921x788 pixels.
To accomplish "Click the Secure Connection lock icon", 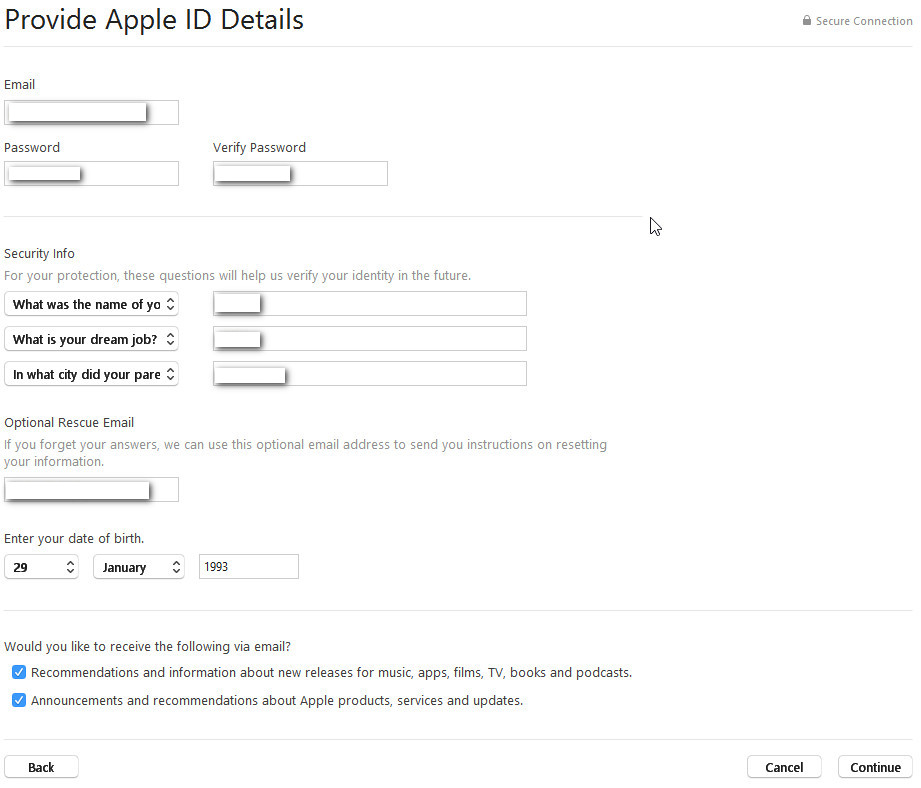I will tap(806, 21).
